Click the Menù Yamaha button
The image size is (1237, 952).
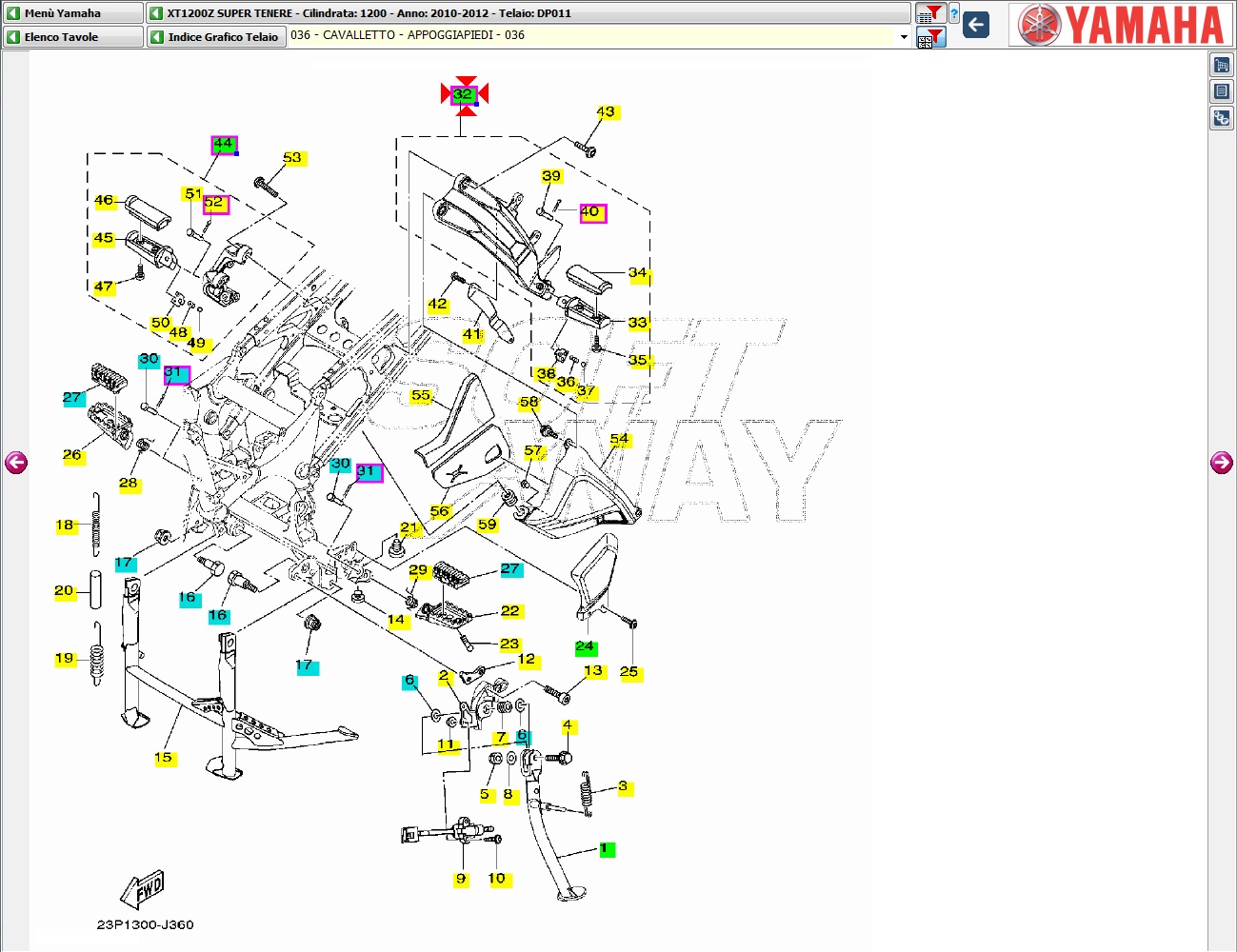(72, 13)
